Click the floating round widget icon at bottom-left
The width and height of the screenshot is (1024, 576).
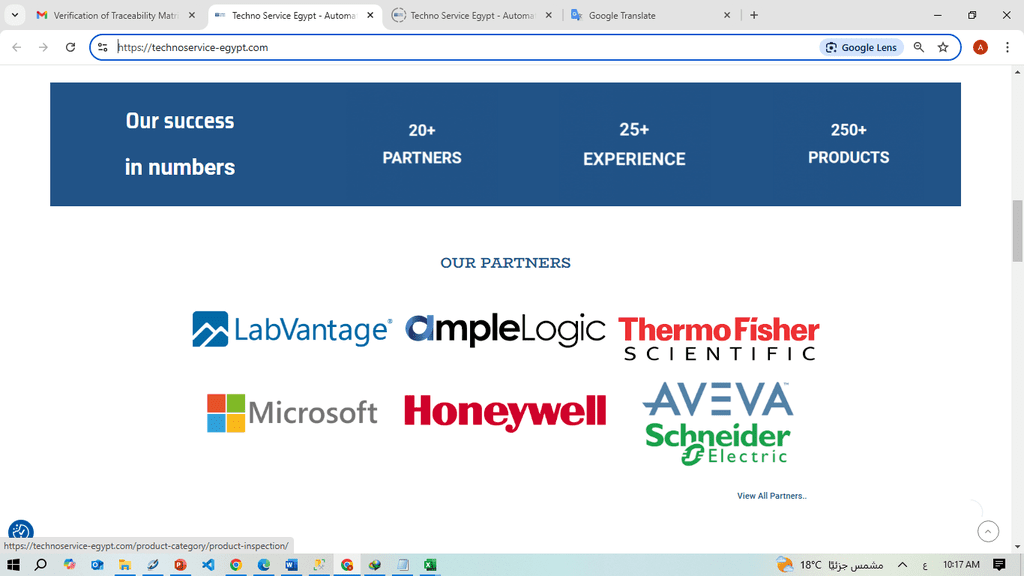coord(20,531)
